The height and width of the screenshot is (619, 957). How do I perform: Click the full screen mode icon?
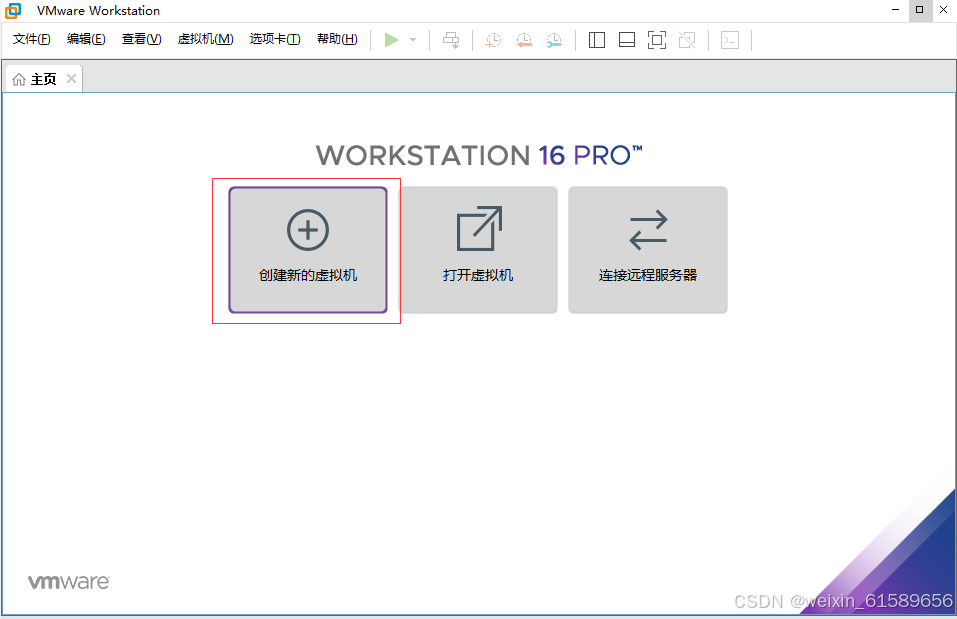coord(657,40)
